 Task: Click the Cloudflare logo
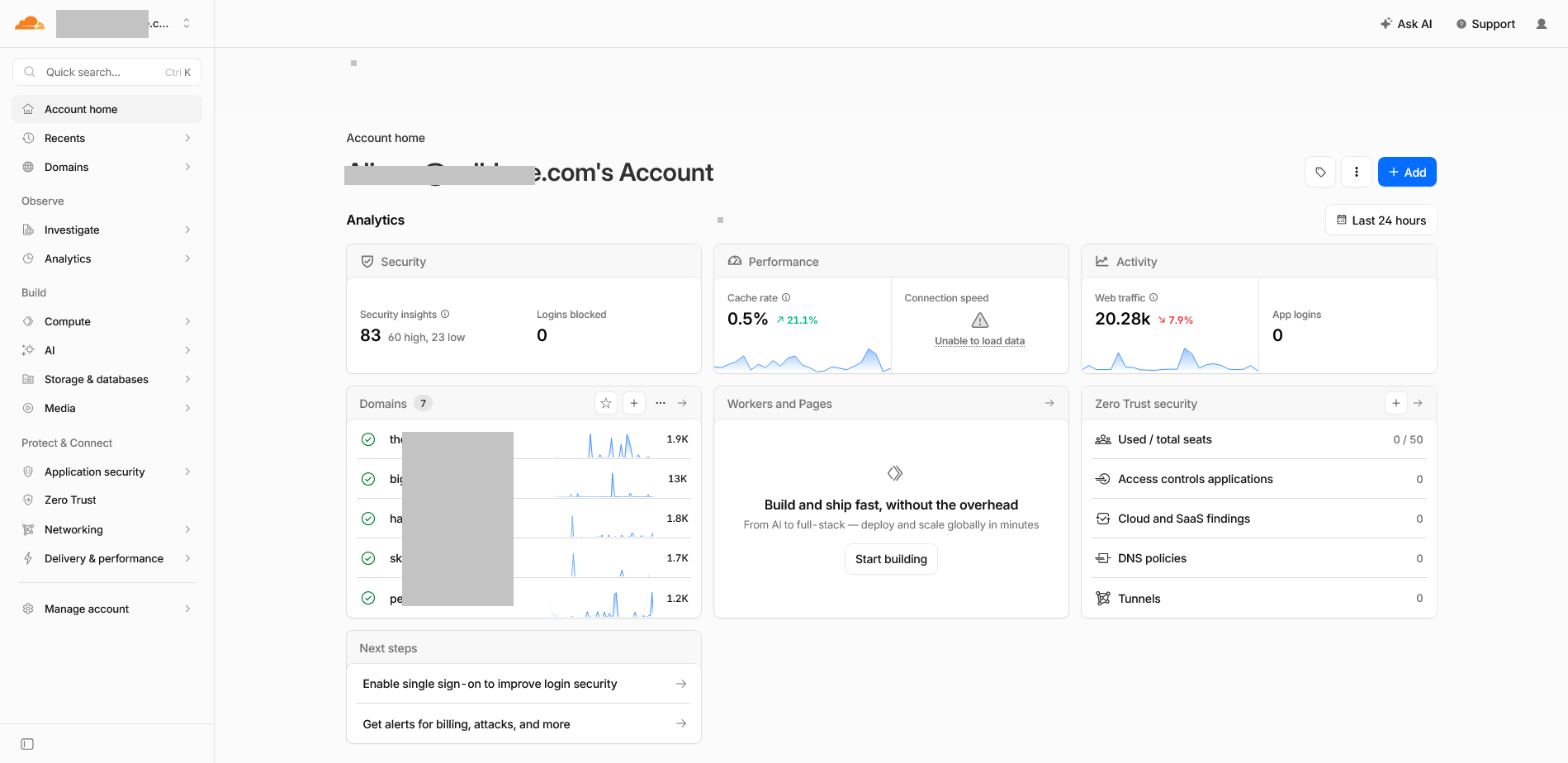(30, 23)
